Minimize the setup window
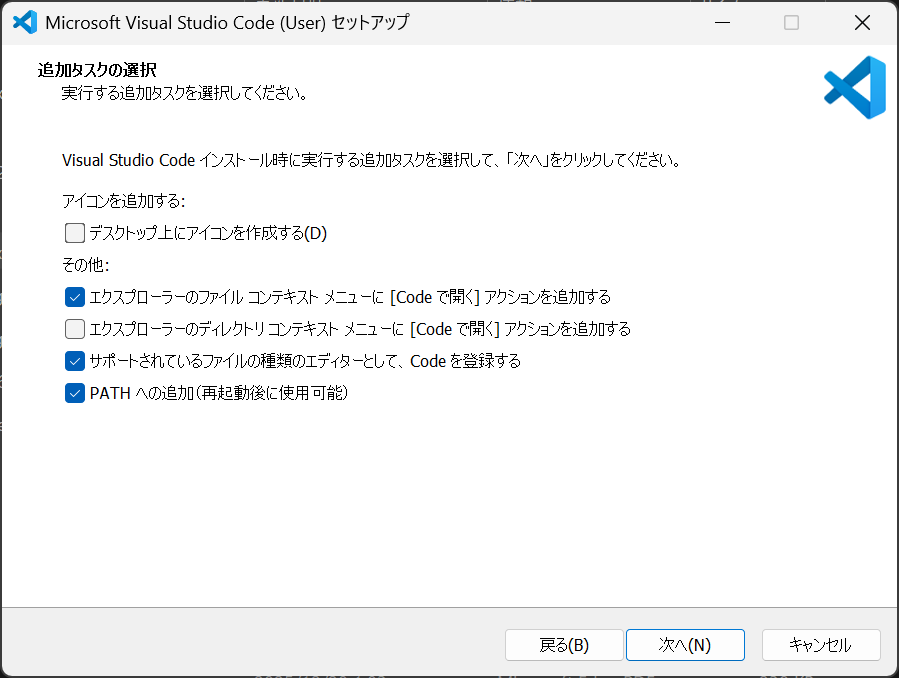 point(720,22)
